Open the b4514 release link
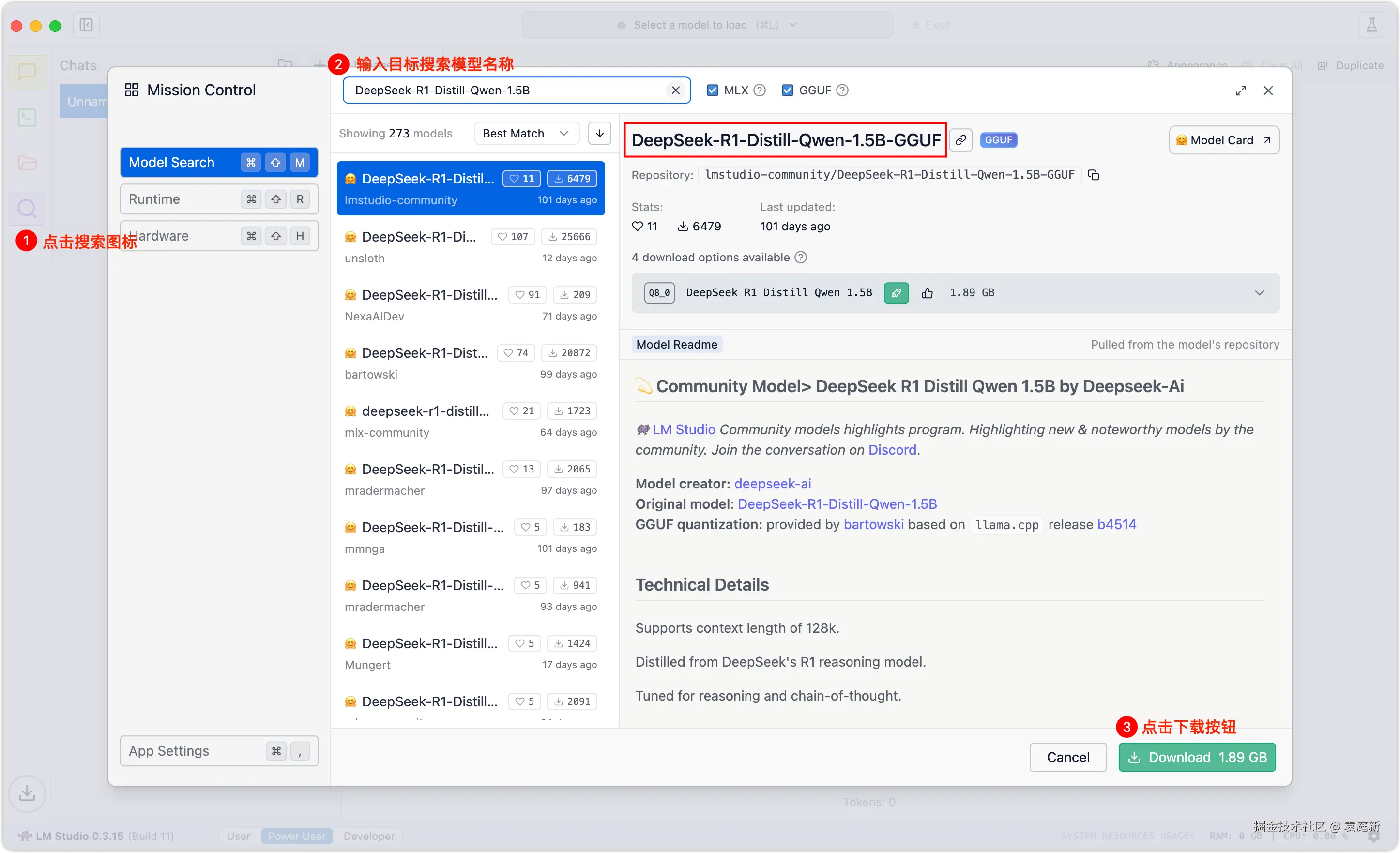The image size is (1400, 853). click(x=1116, y=524)
